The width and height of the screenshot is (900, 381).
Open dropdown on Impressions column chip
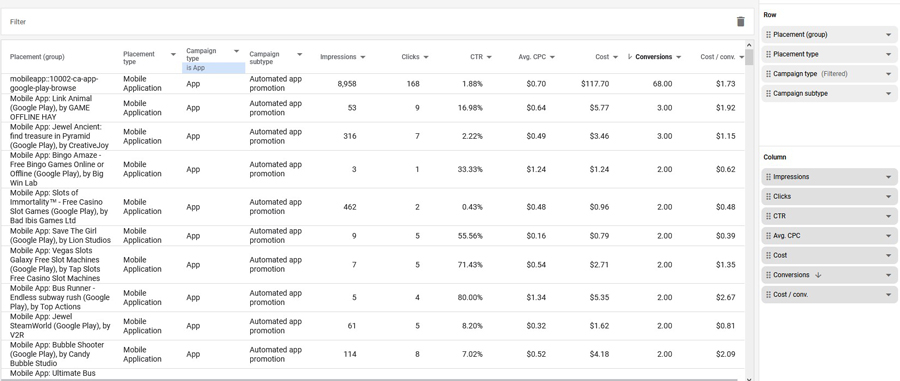coord(888,177)
